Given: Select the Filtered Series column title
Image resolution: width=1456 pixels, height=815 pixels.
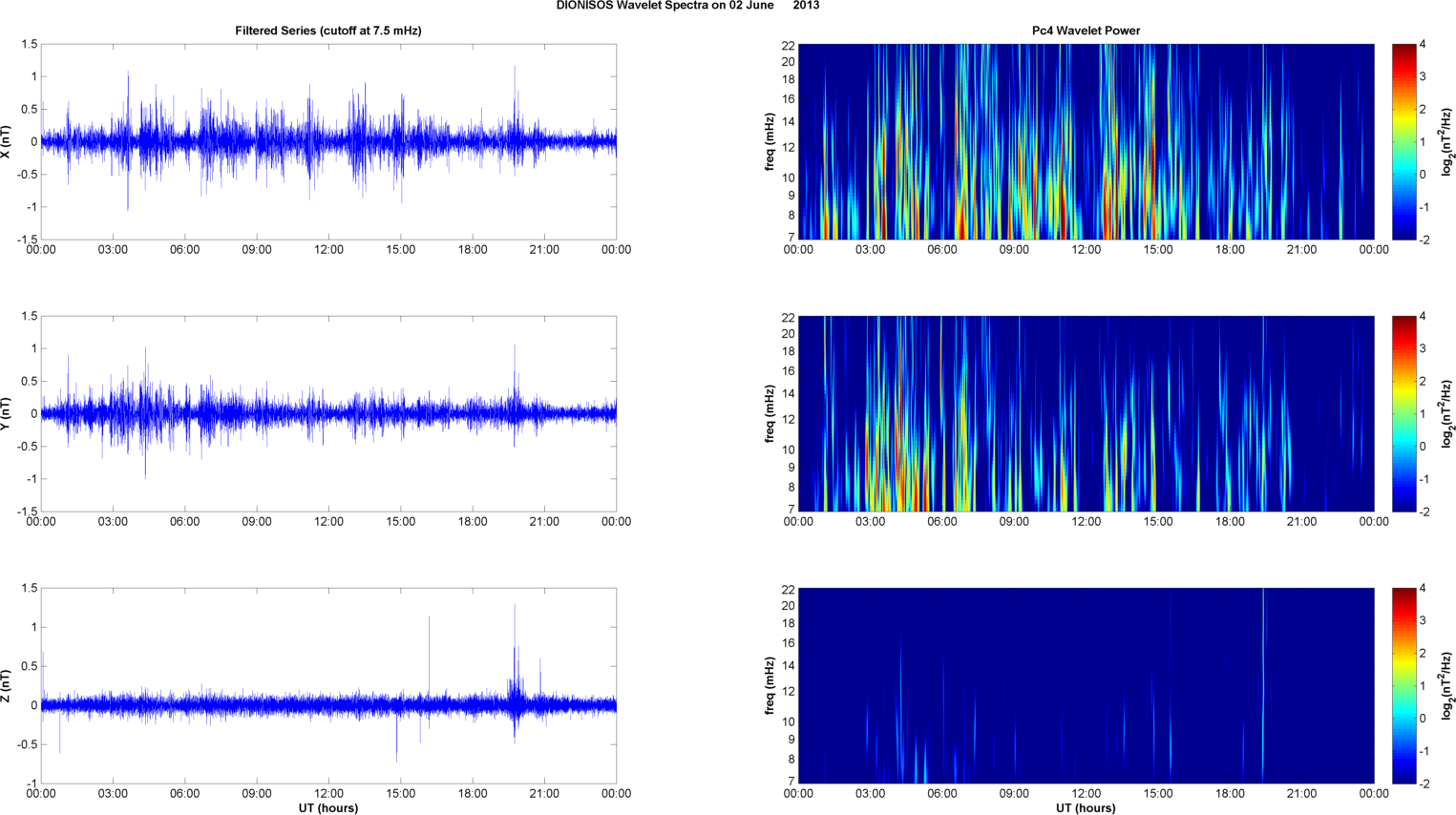Looking at the screenshot, I should pyautogui.click(x=327, y=31).
